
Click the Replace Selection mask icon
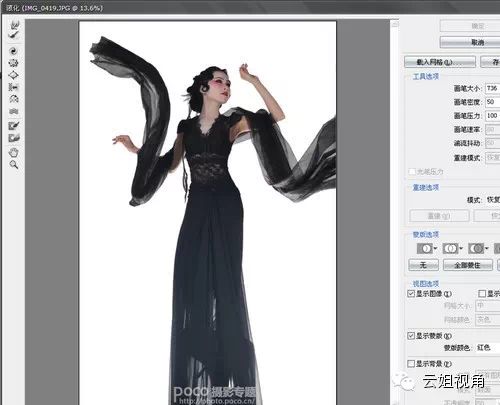(x=425, y=249)
